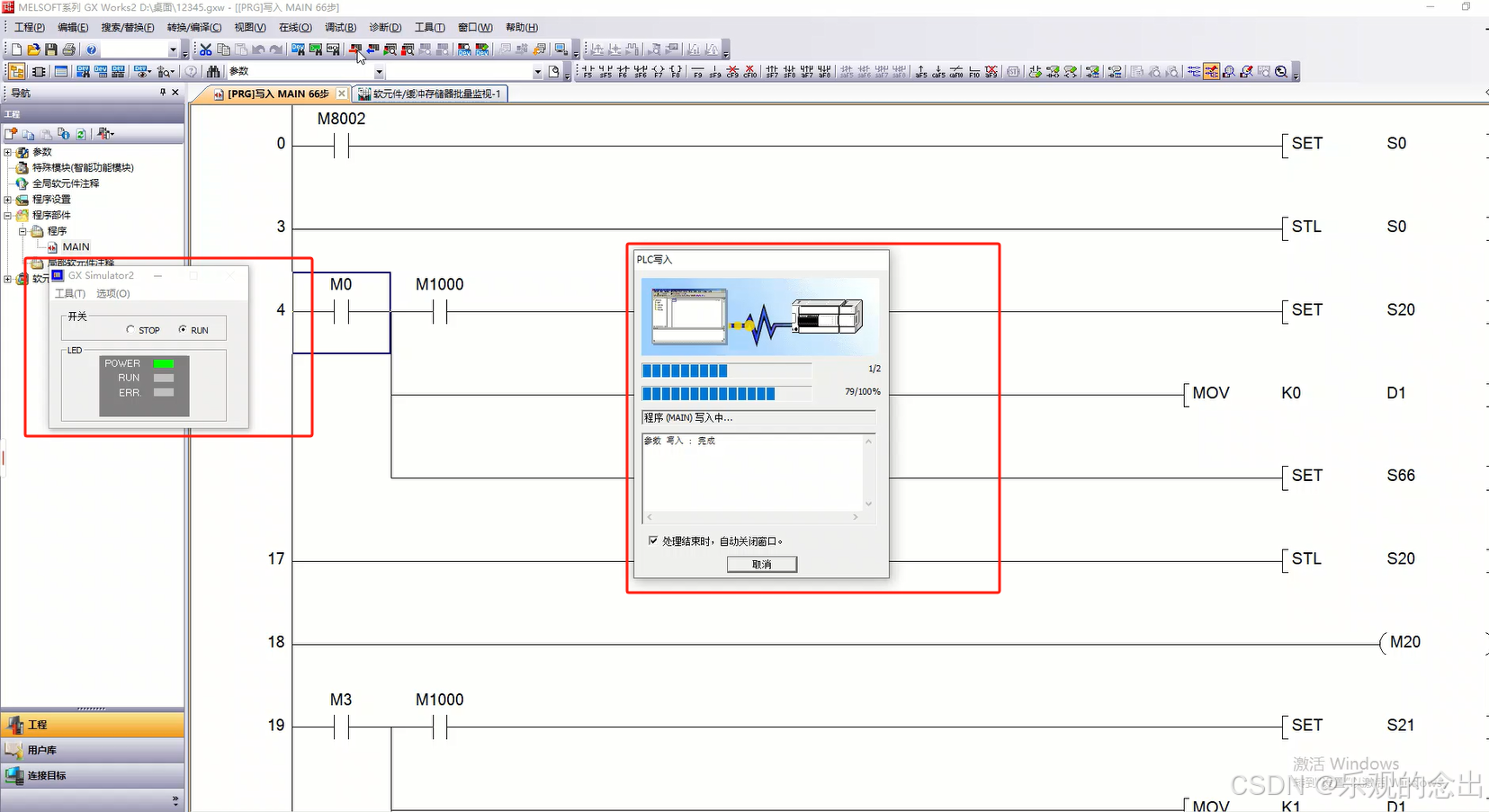1489x812 pixels.
Task: Click the navigation window toggle icon
Action: coord(17,71)
